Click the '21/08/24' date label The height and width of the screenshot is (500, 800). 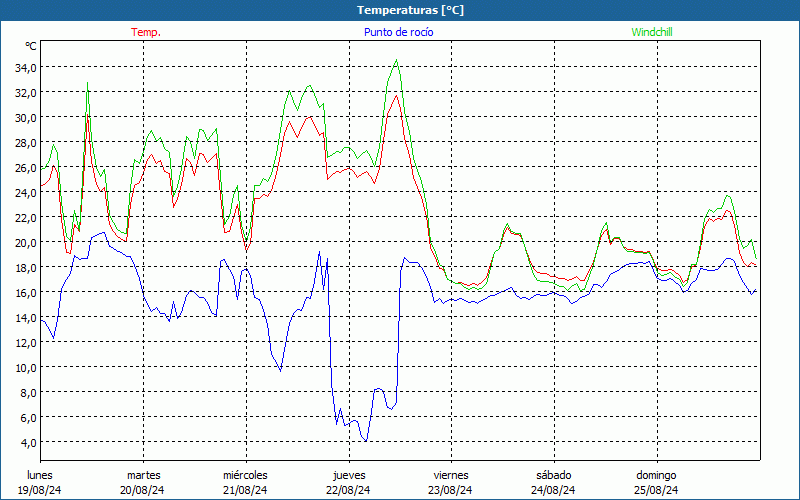[x=245, y=490]
